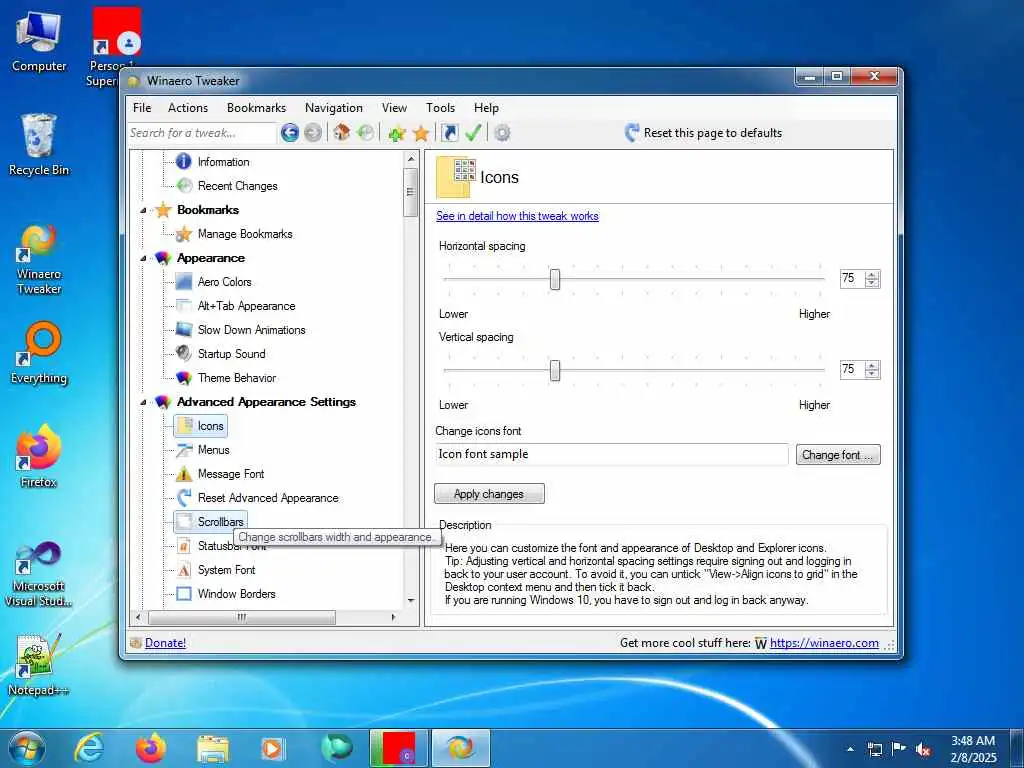Open the Help menu
The height and width of the screenshot is (768, 1024).
click(x=486, y=108)
